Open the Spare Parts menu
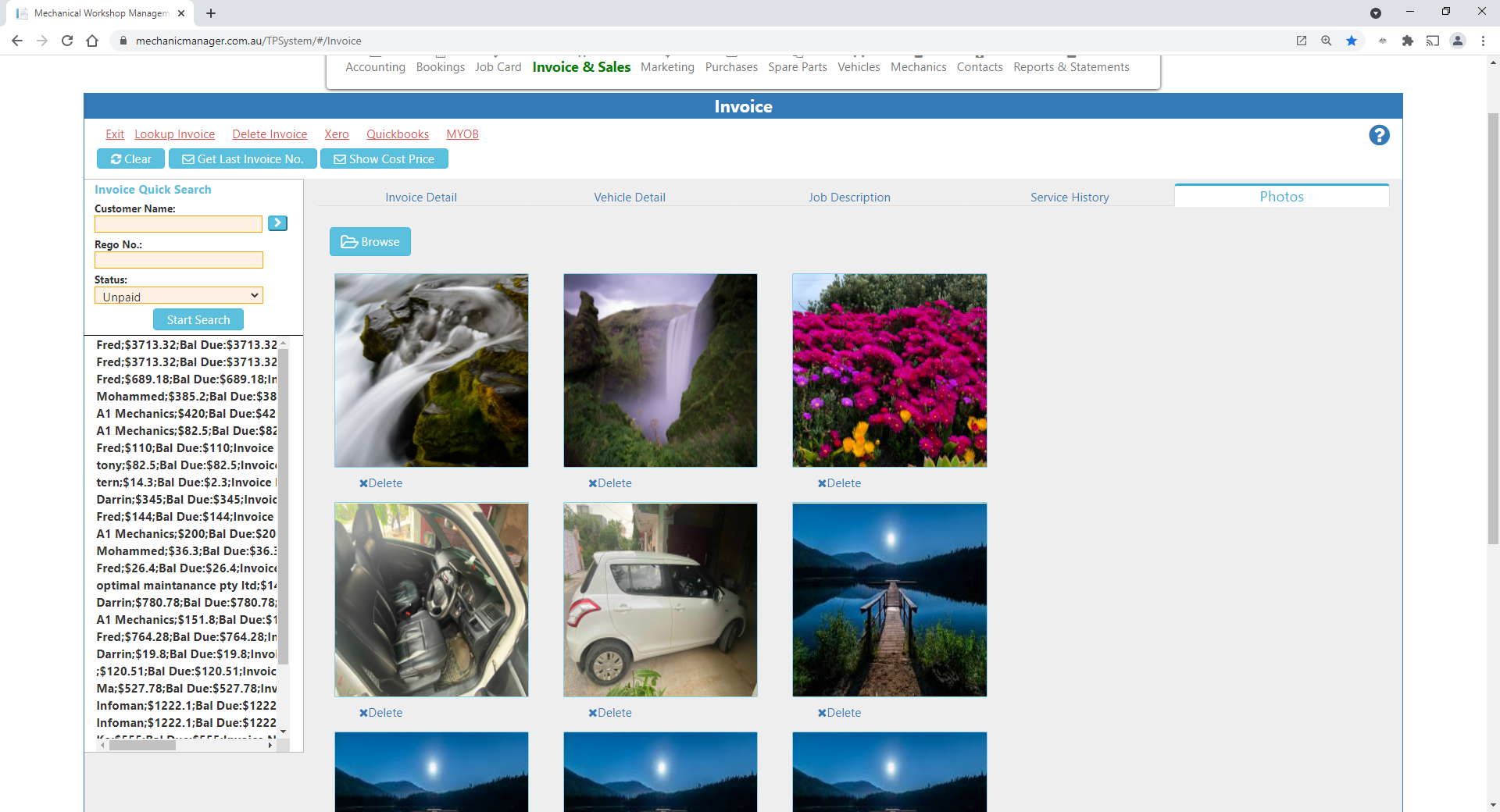Image resolution: width=1500 pixels, height=812 pixels. click(798, 67)
